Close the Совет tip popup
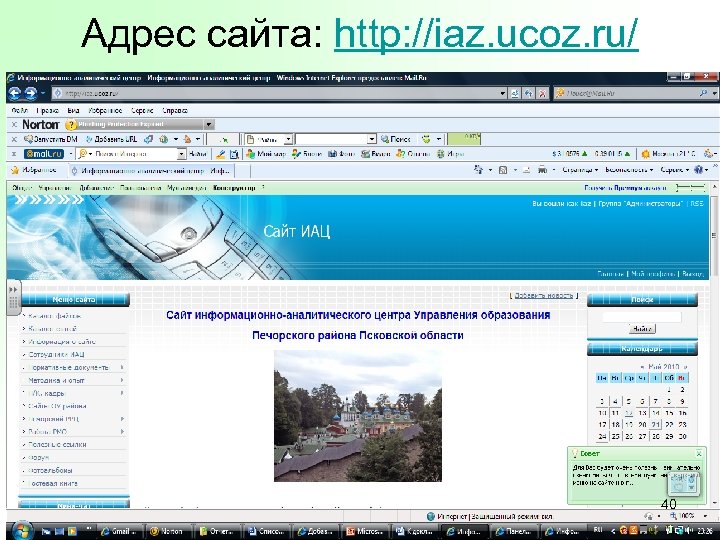Screen dimensions: 720x540 [698, 454]
